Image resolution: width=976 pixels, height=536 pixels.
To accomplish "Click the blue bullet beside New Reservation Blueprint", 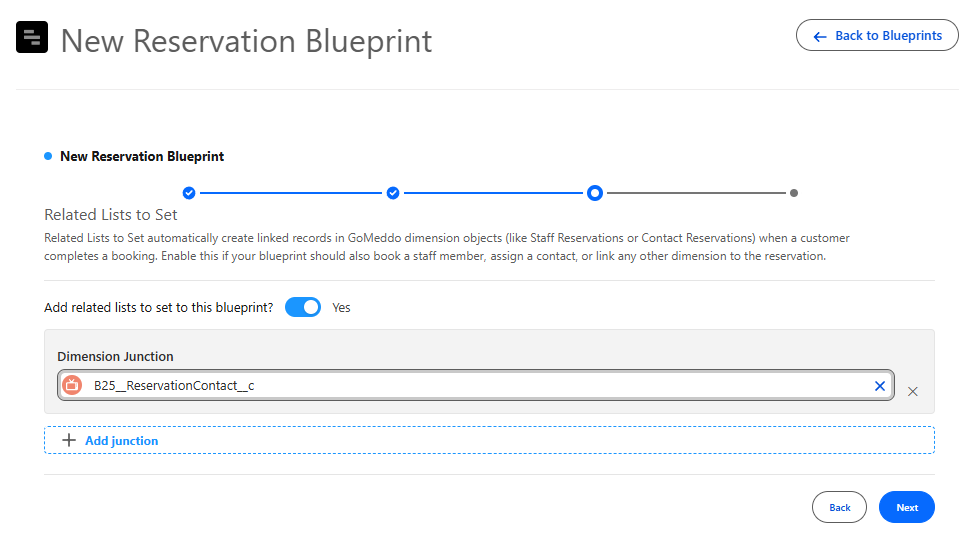I will click(x=48, y=156).
